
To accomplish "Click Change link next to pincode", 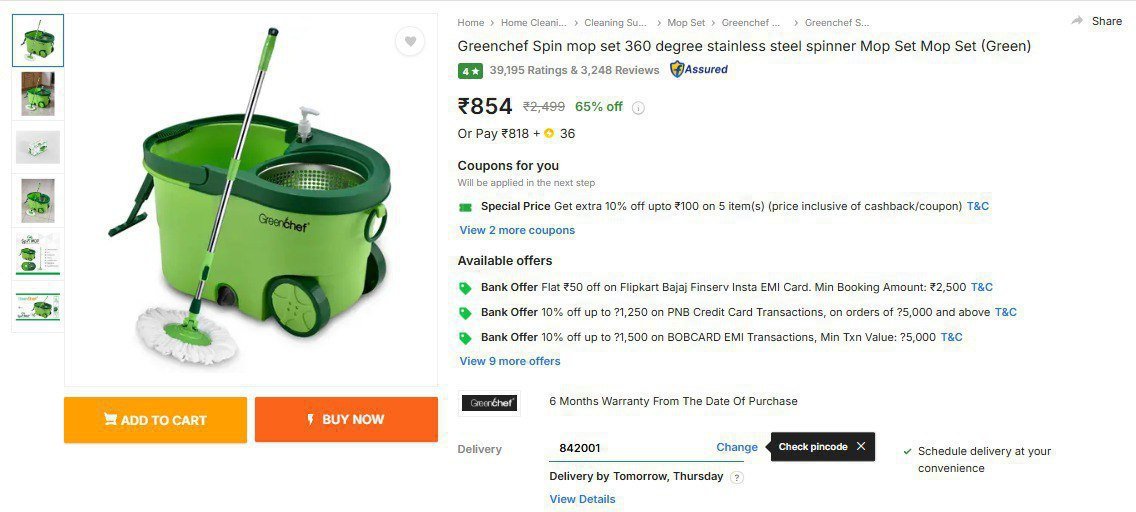I will [737, 447].
